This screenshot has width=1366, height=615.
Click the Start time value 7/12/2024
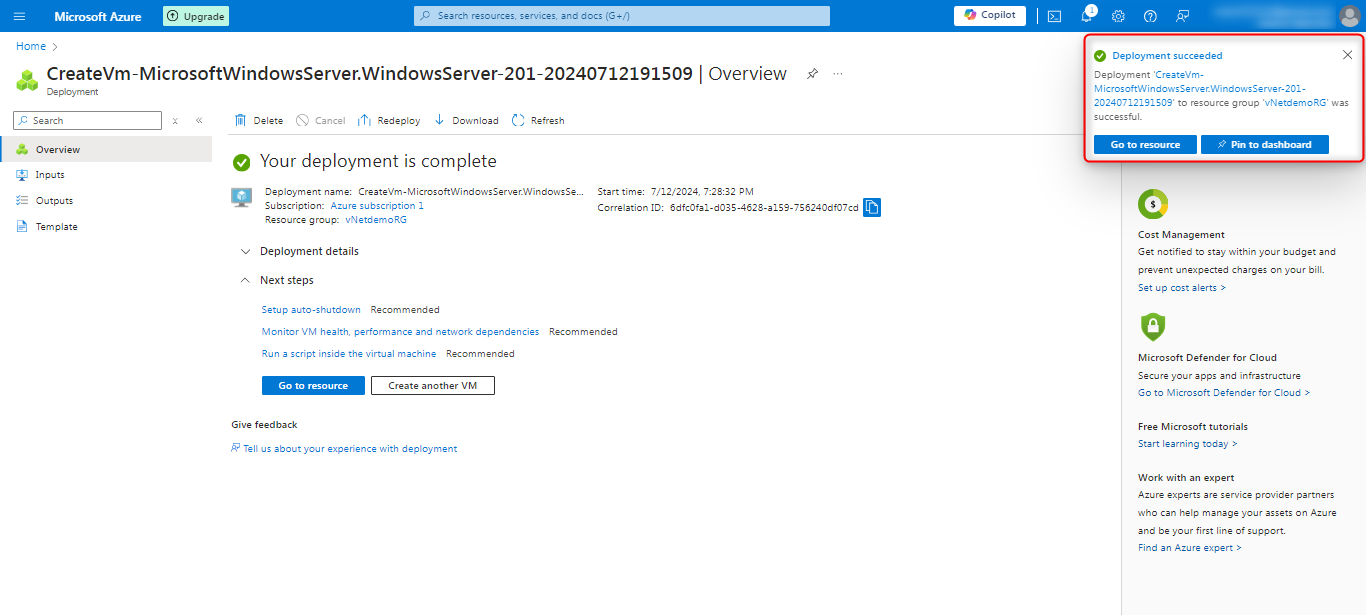(x=702, y=191)
